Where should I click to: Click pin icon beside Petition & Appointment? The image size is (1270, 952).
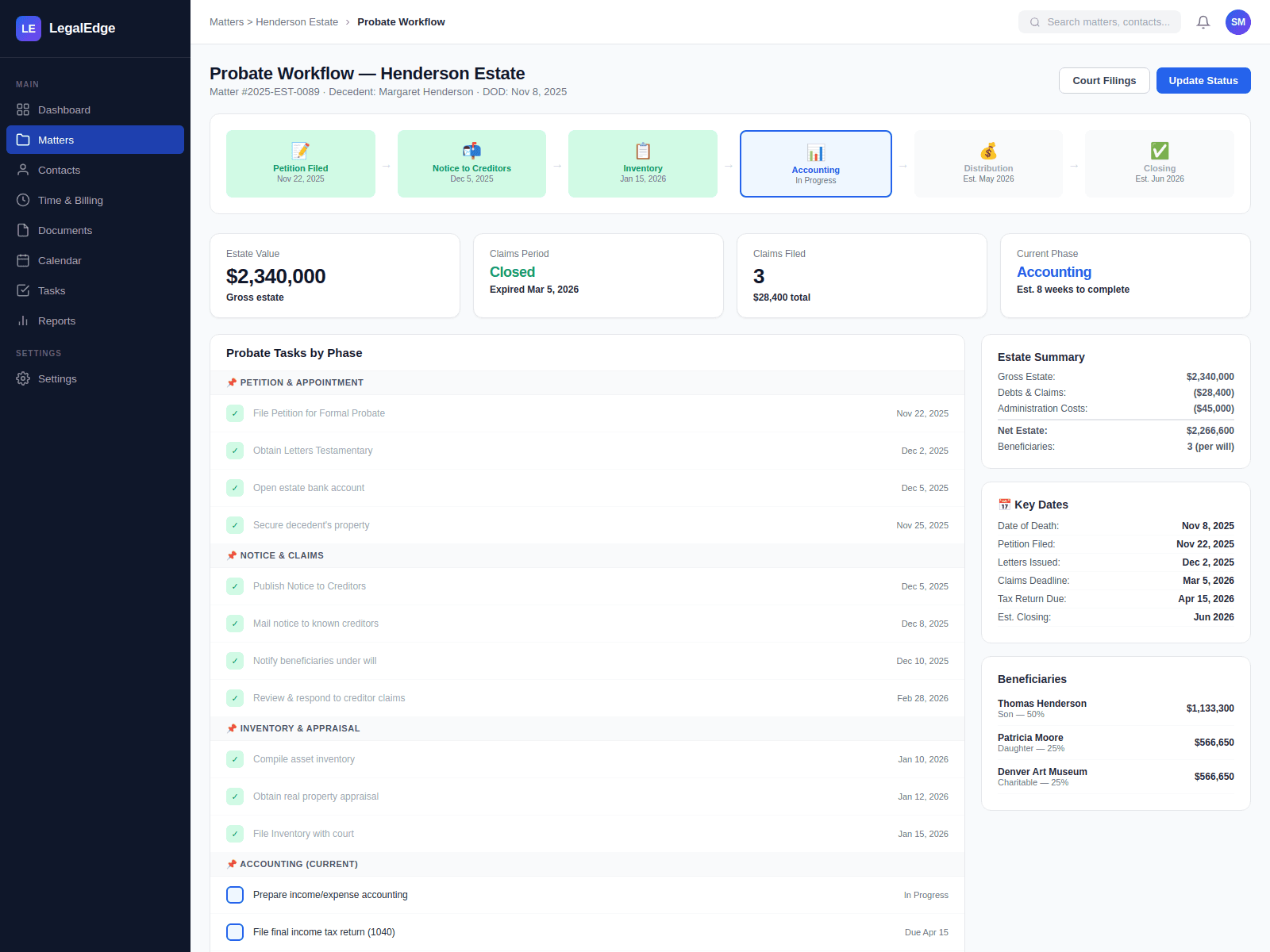(x=232, y=382)
